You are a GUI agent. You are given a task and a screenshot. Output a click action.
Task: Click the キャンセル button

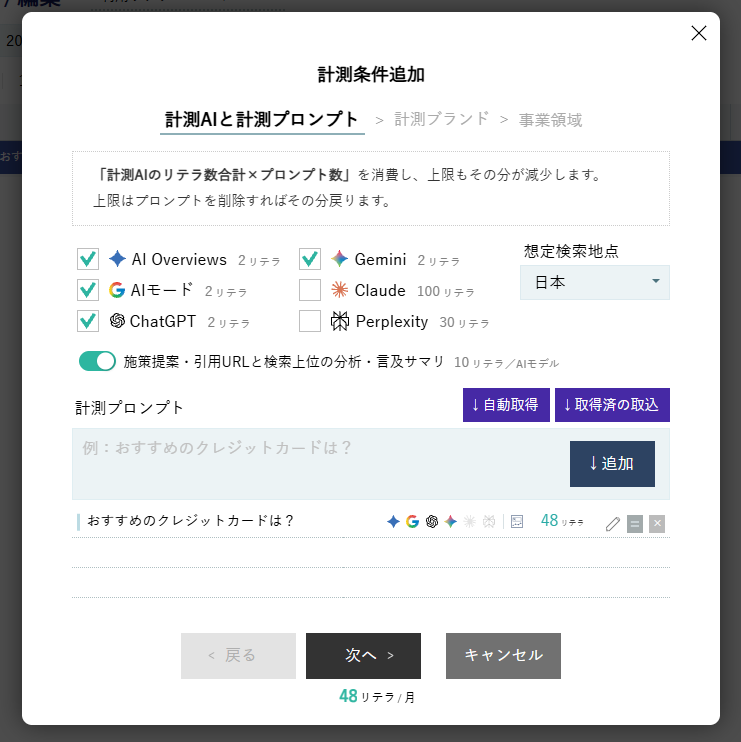point(503,655)
